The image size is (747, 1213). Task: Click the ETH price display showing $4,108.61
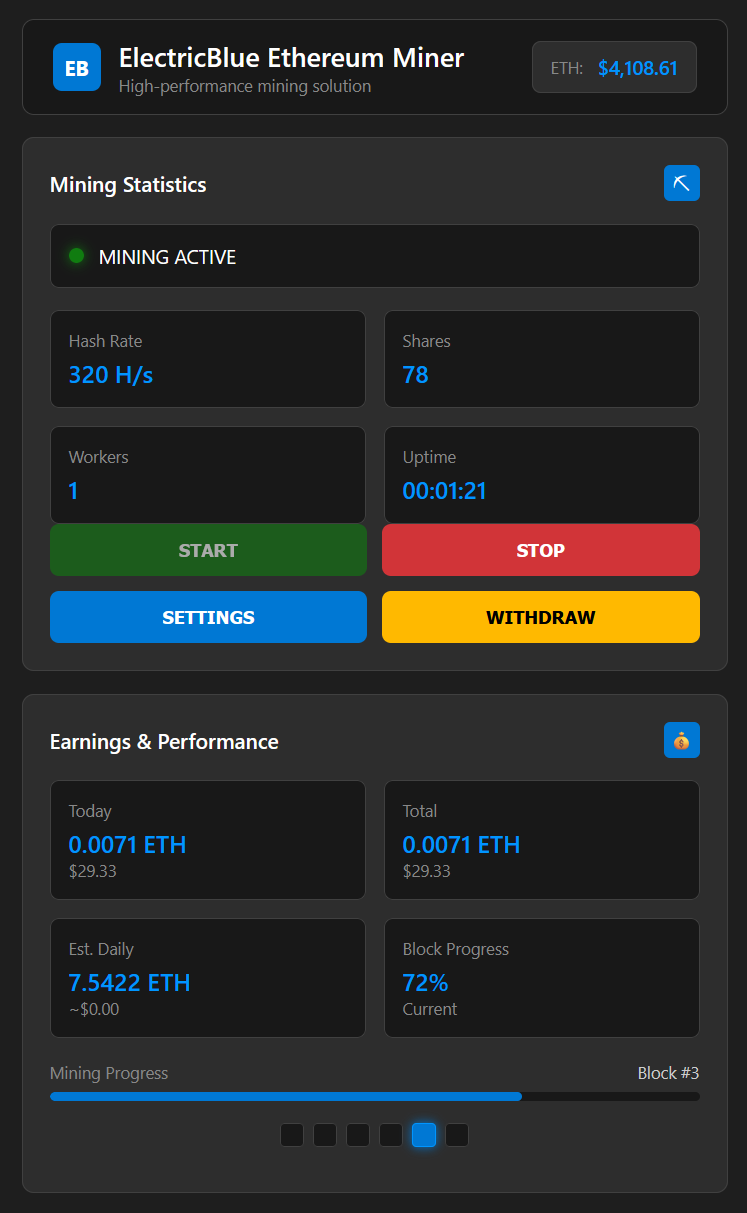(613, 67)
